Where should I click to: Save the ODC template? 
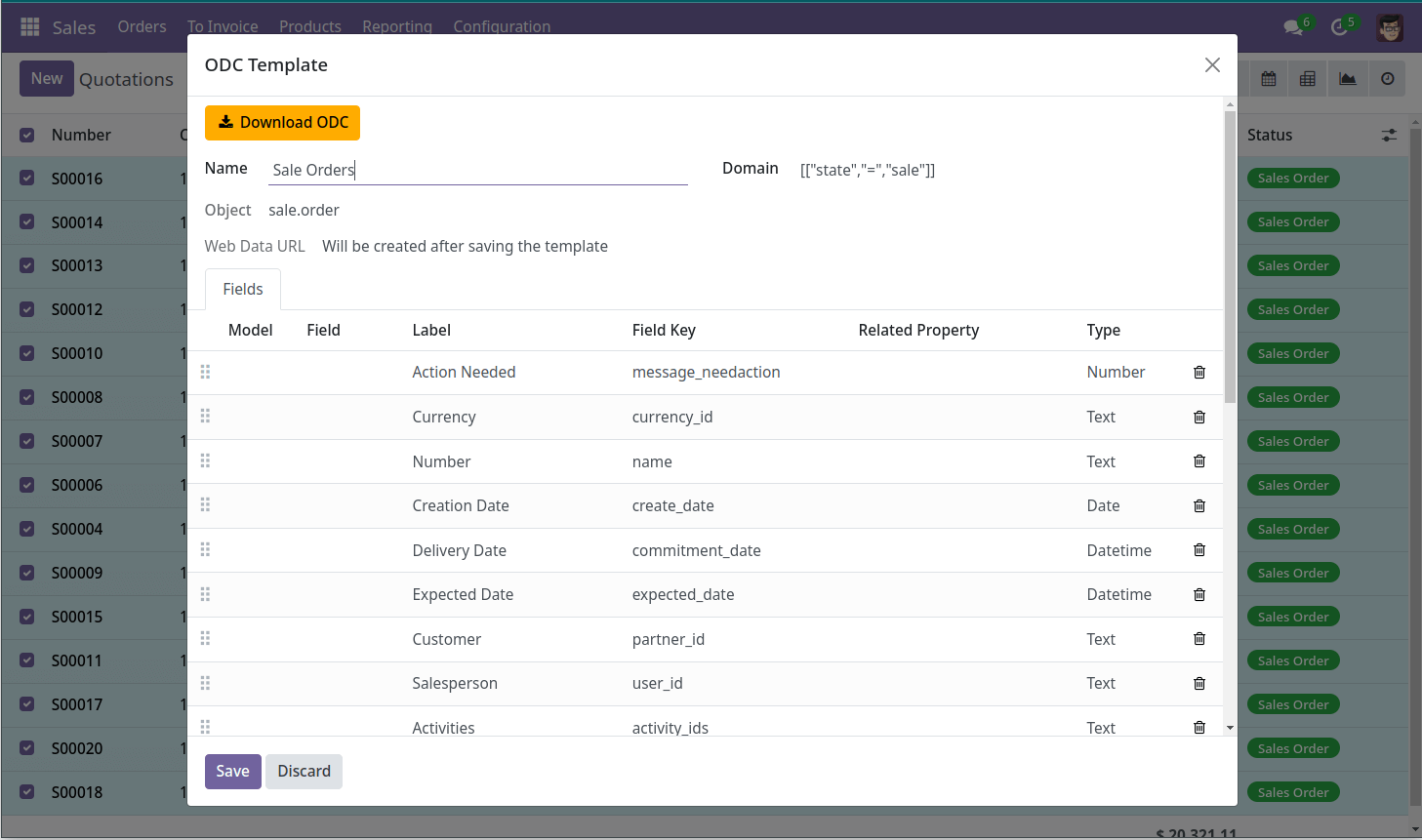point(232,771)
